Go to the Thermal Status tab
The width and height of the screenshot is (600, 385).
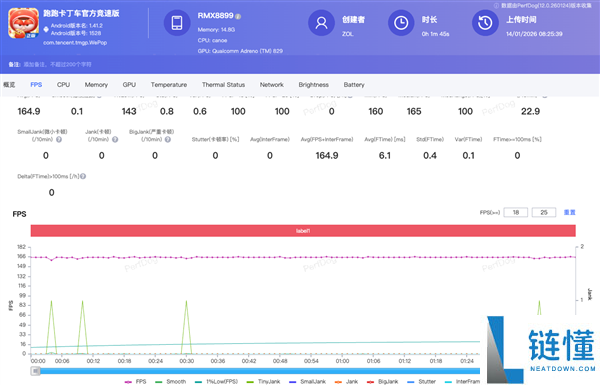(x=223, y=85)
